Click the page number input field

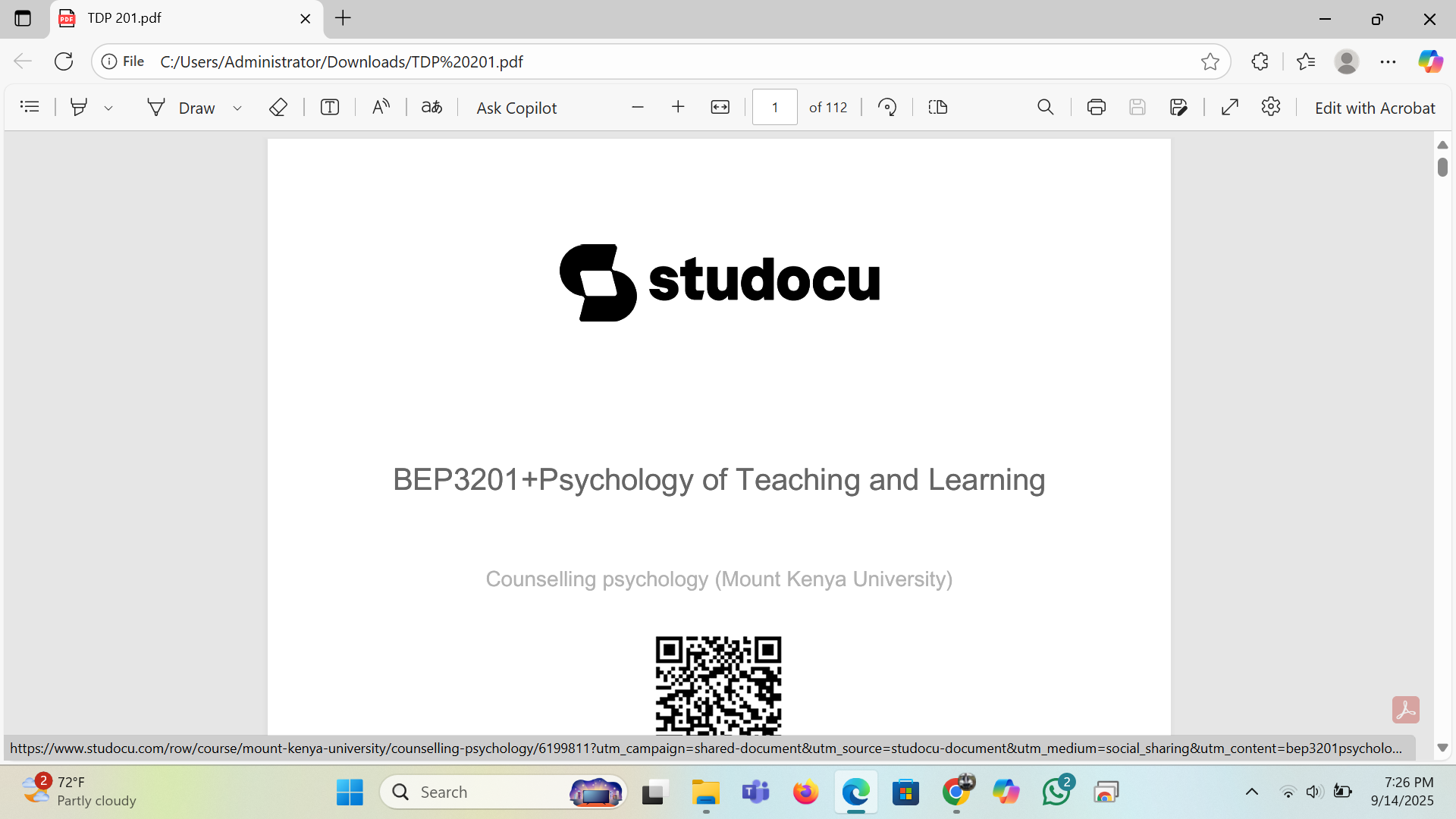774,107
